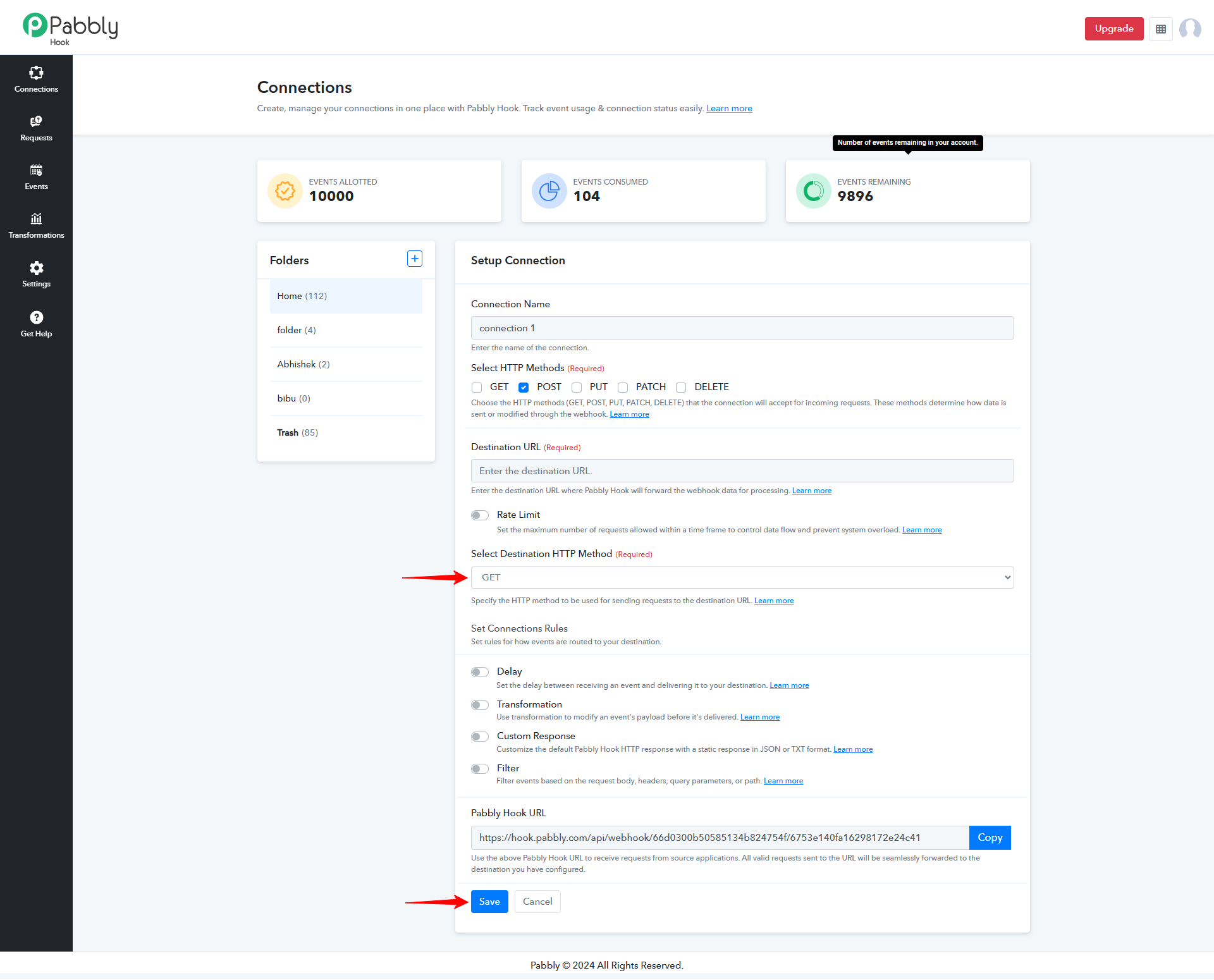The height and width of the screenshot is (980, 1214).
Task: Uncheck the POST method checkbox
Action: click(x=524, y=388)
